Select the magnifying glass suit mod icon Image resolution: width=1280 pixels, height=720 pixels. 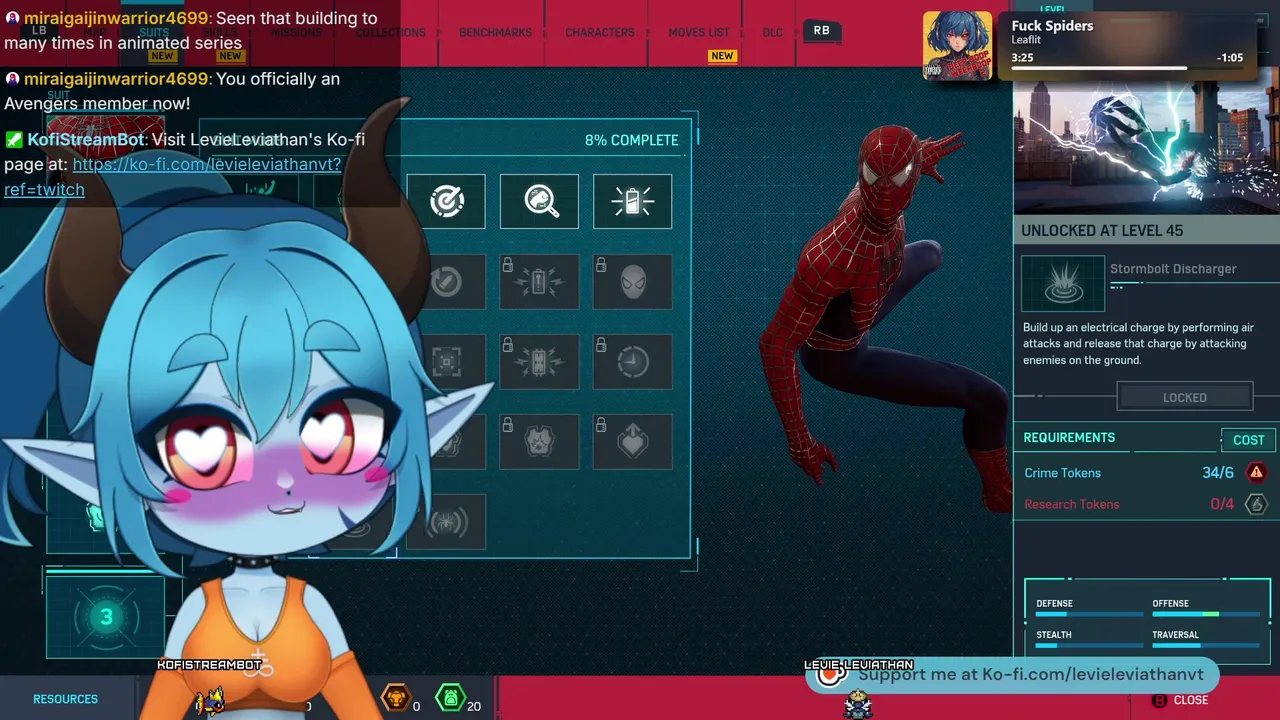[x=539, y=201]
